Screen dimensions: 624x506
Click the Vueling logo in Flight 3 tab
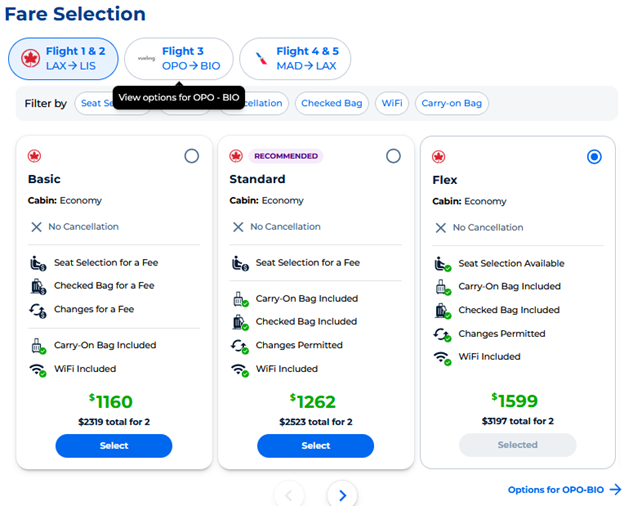(146, 59)
